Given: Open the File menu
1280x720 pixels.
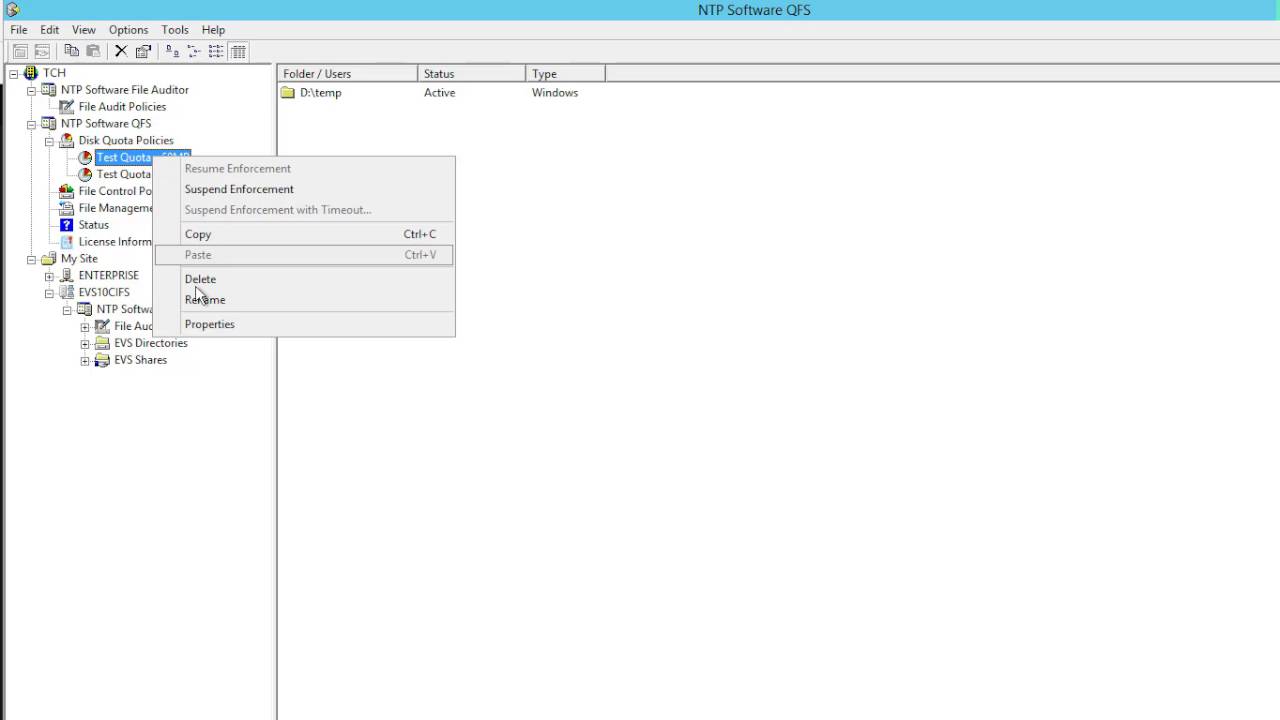Looking at the screenshot, I should (19, 30).
